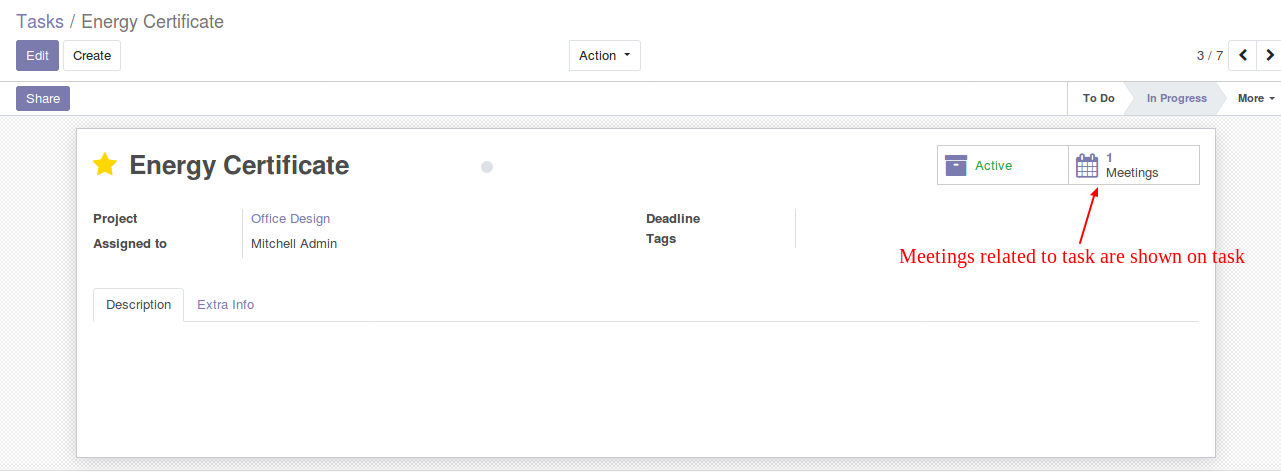Open the Description tab
The width and height of the screenshot is (1281, 472).
pyautogui.click(x=138, y=305)
